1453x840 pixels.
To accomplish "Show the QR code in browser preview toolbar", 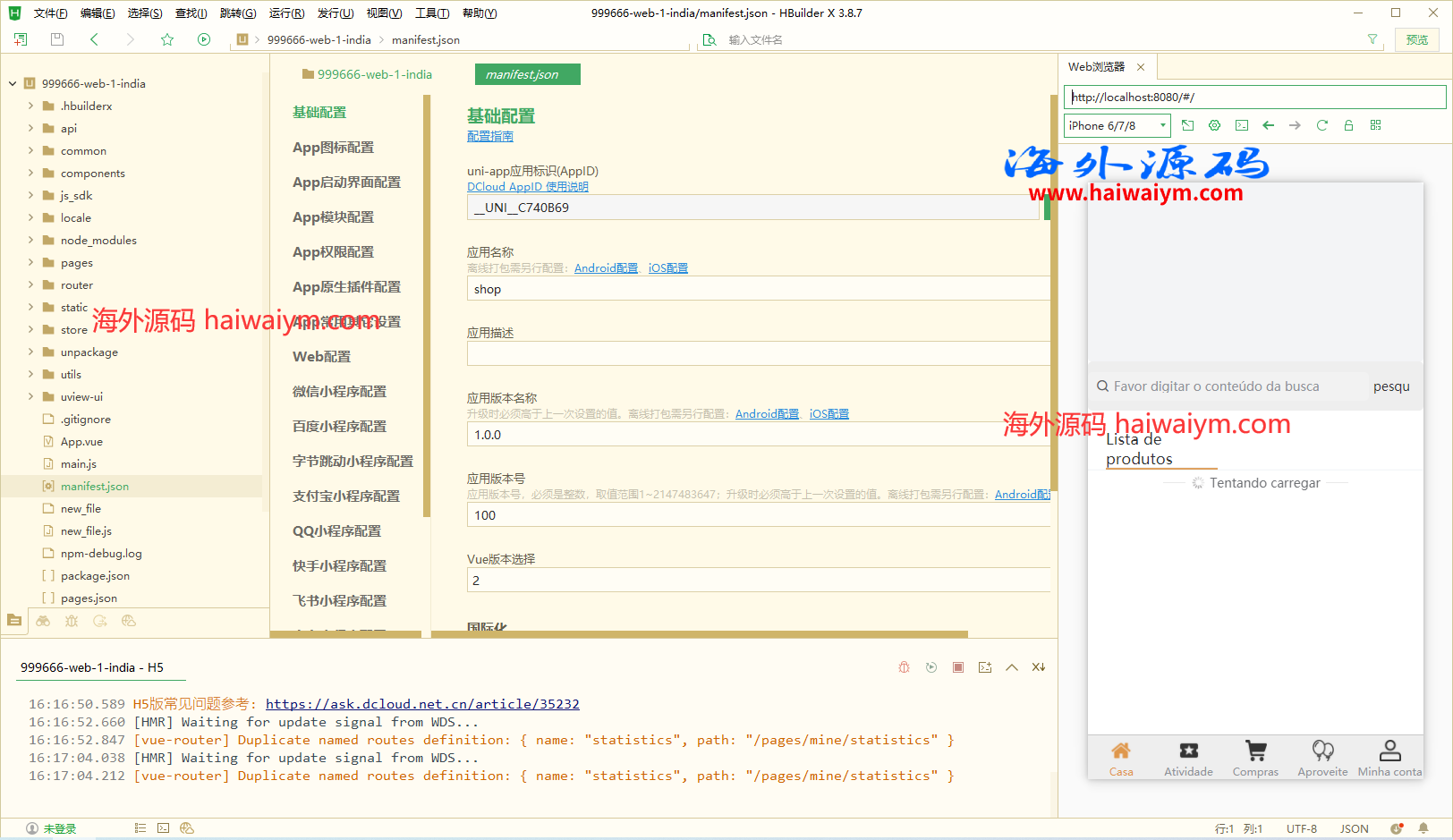I will [1376, 125].
